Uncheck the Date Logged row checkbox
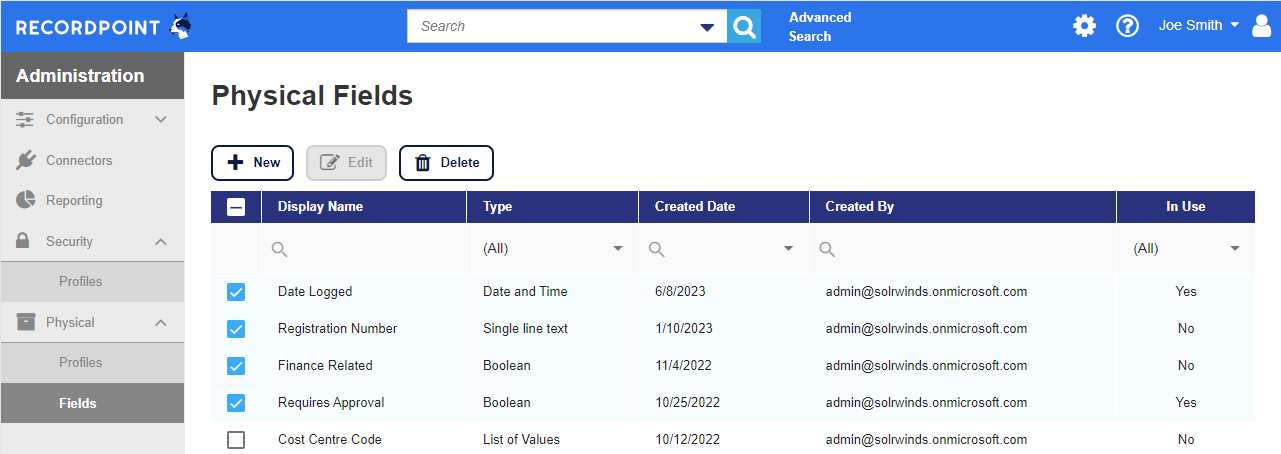1281x454 pixels. (236, 292)
